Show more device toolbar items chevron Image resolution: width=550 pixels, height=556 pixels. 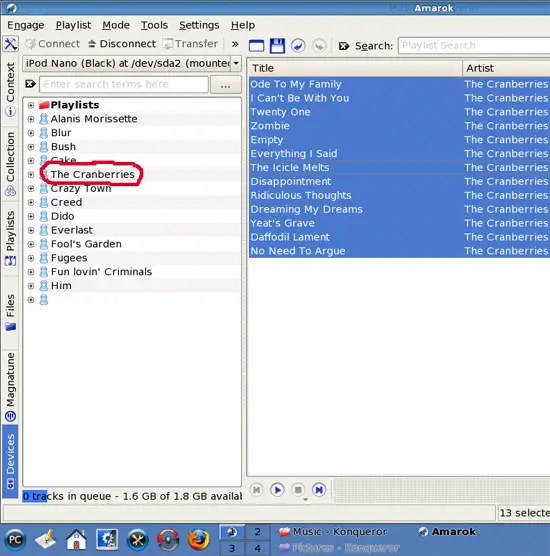click(235, 44)
